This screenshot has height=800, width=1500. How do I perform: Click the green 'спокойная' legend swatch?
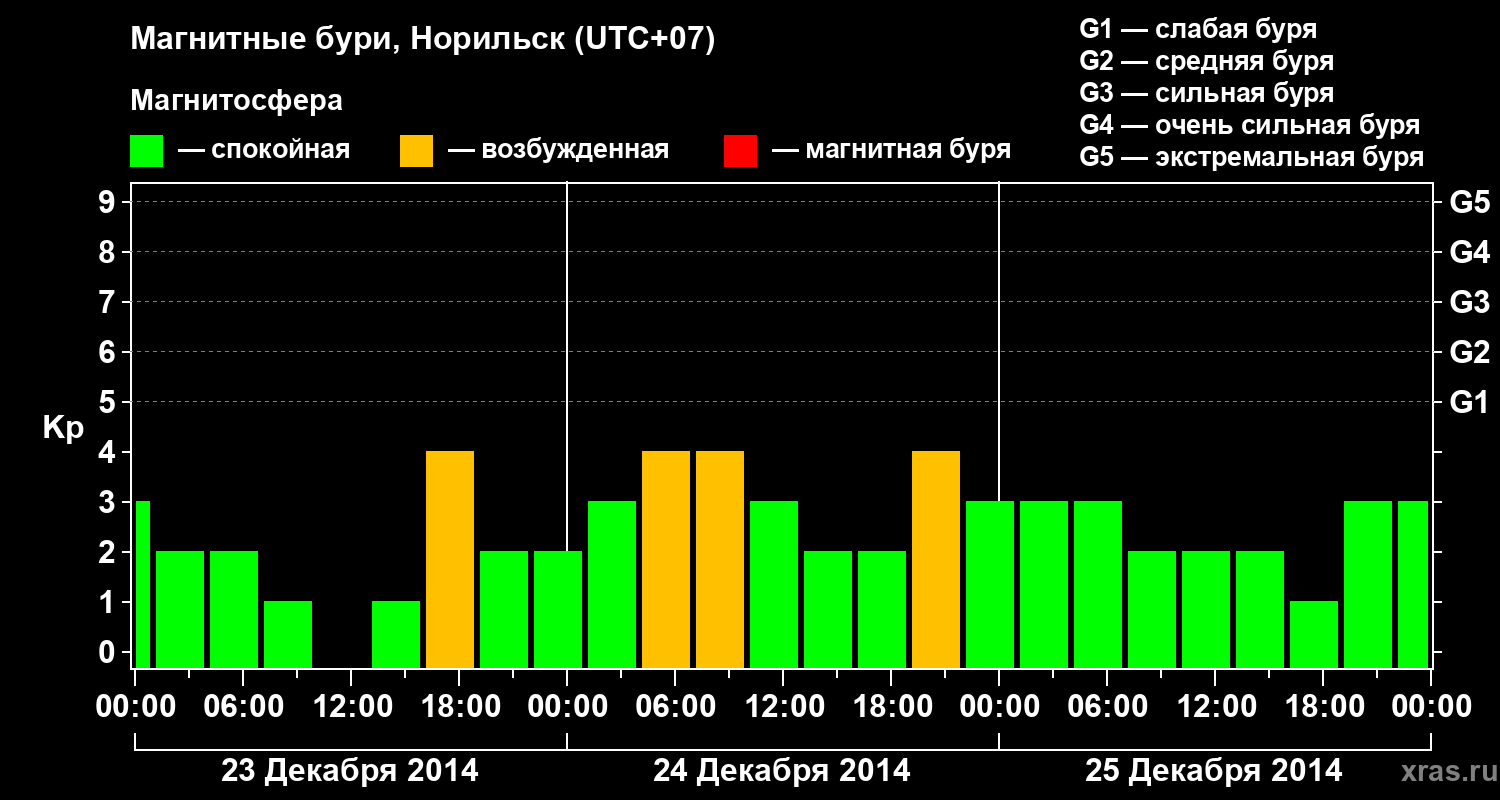(147, 151)
